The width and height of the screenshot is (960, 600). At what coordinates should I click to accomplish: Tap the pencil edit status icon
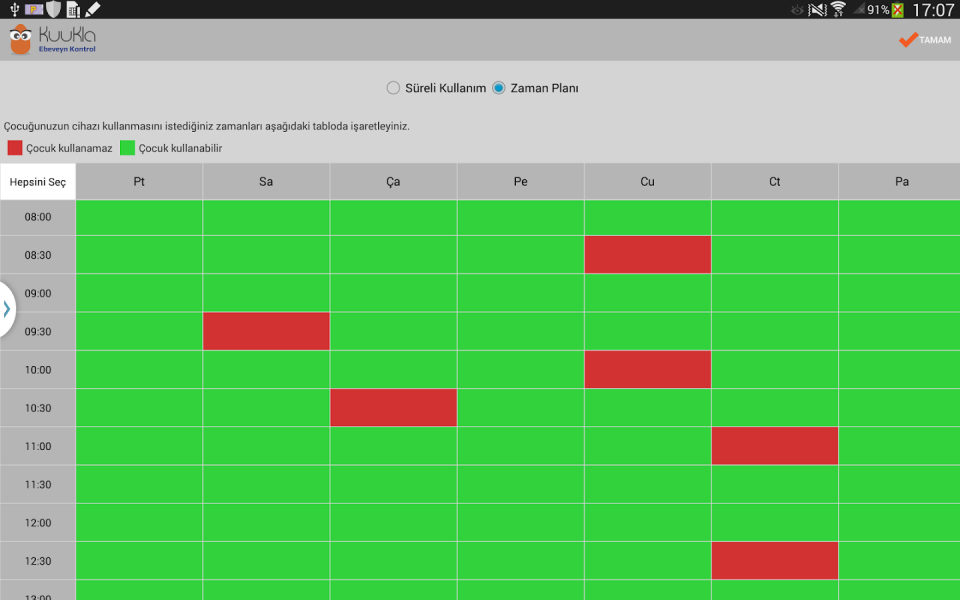click(x=92, y=9)
